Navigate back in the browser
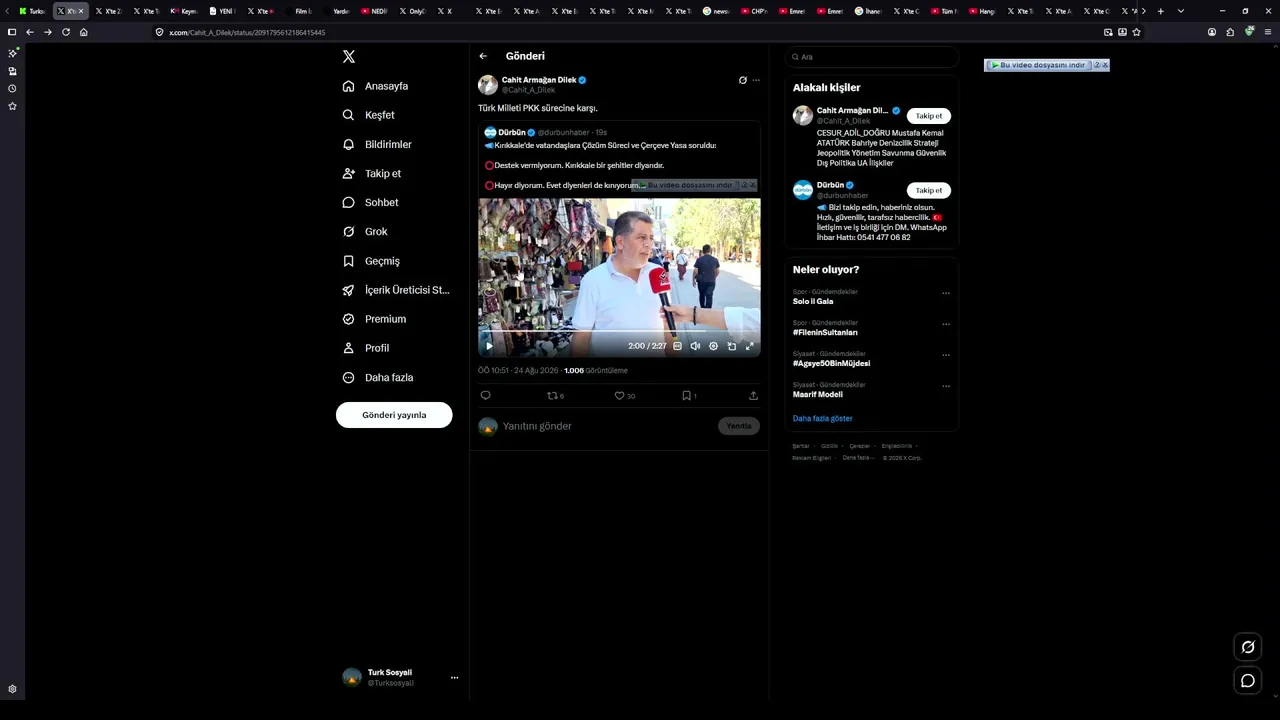 tap(30, 32)
